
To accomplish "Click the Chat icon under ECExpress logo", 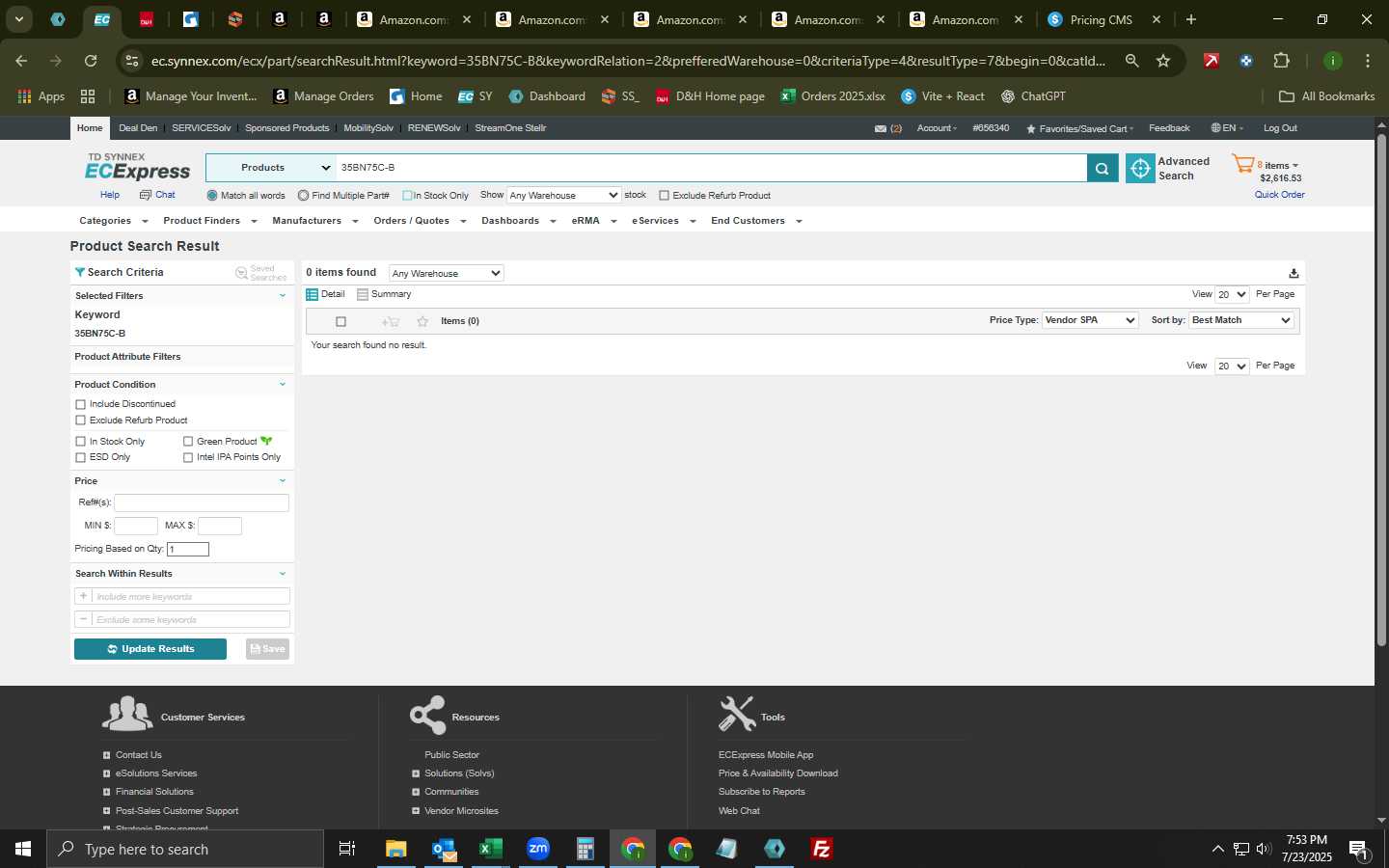I will [146, 195].
